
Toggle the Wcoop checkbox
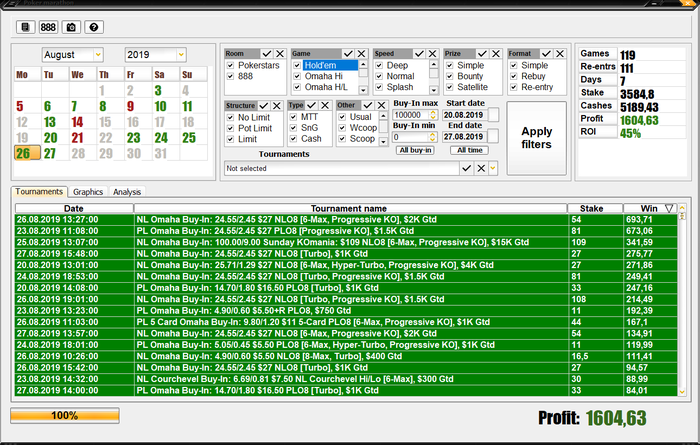[342, 128]
